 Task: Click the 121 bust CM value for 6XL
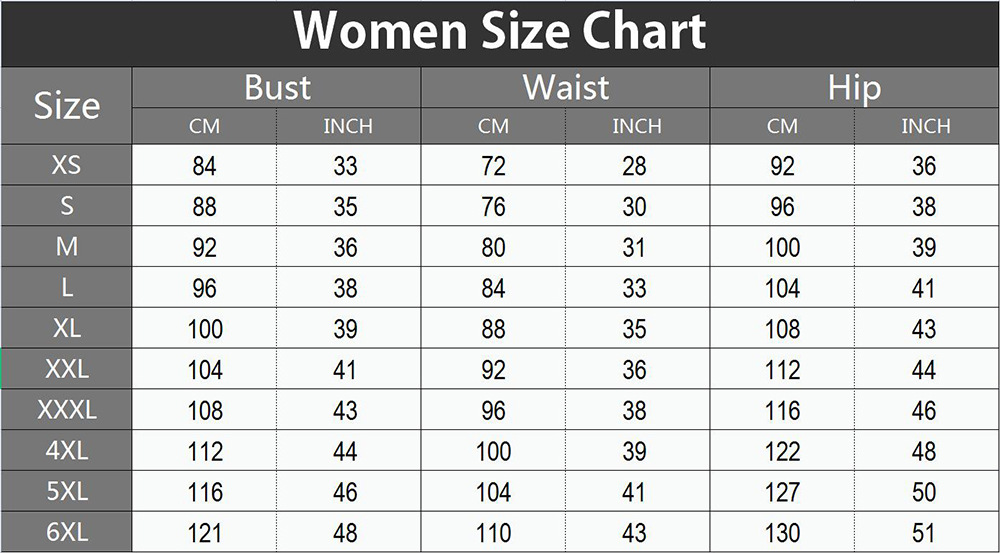tap(205, 533)
